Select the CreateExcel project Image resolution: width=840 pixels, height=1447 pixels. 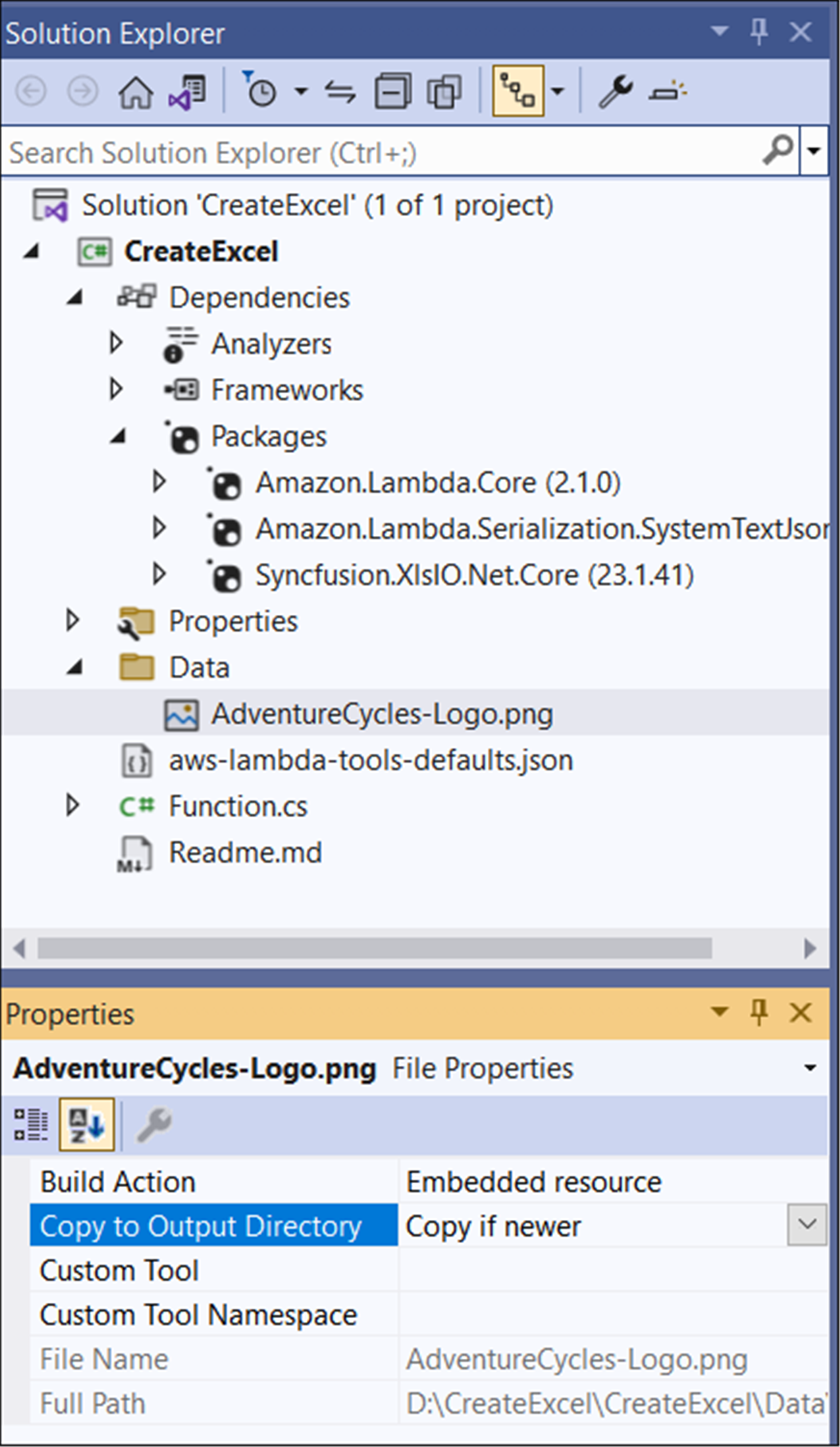pos(201,252)
